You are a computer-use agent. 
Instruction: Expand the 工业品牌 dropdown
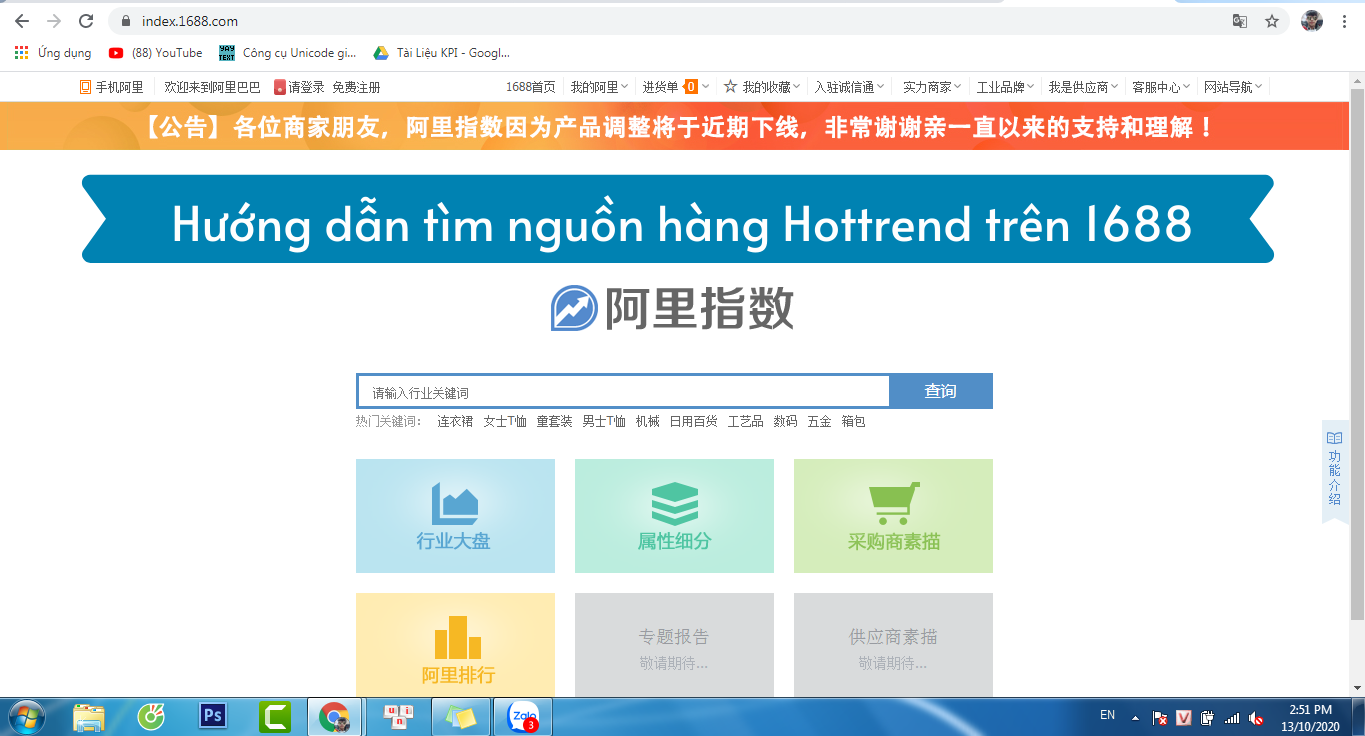point(1005,87)
